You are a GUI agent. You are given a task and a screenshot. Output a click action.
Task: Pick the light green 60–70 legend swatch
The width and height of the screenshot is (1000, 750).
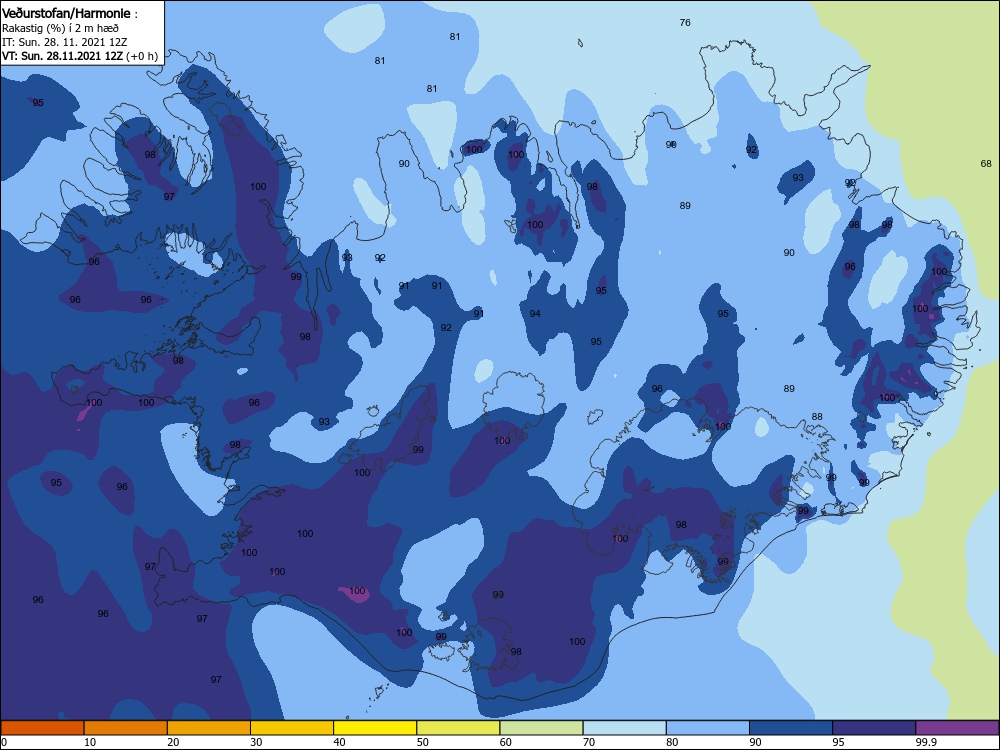pos(541,728)
